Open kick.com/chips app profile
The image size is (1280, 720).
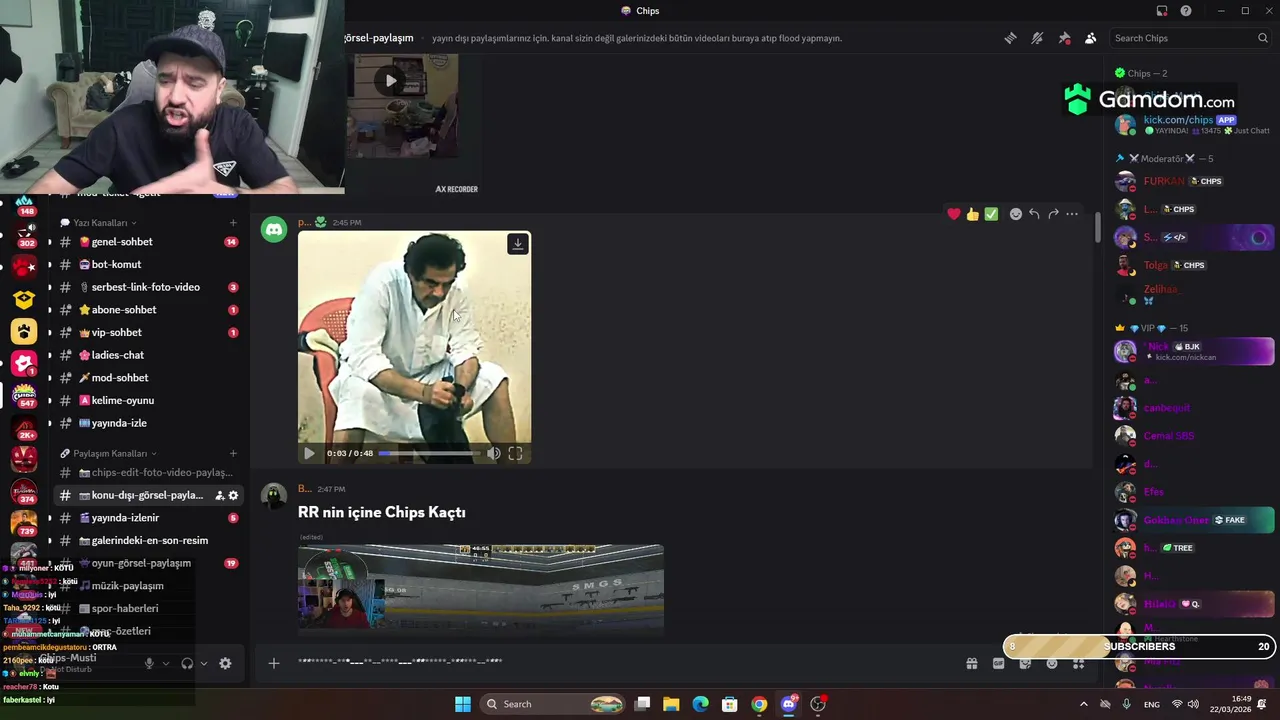(1194, 125)
